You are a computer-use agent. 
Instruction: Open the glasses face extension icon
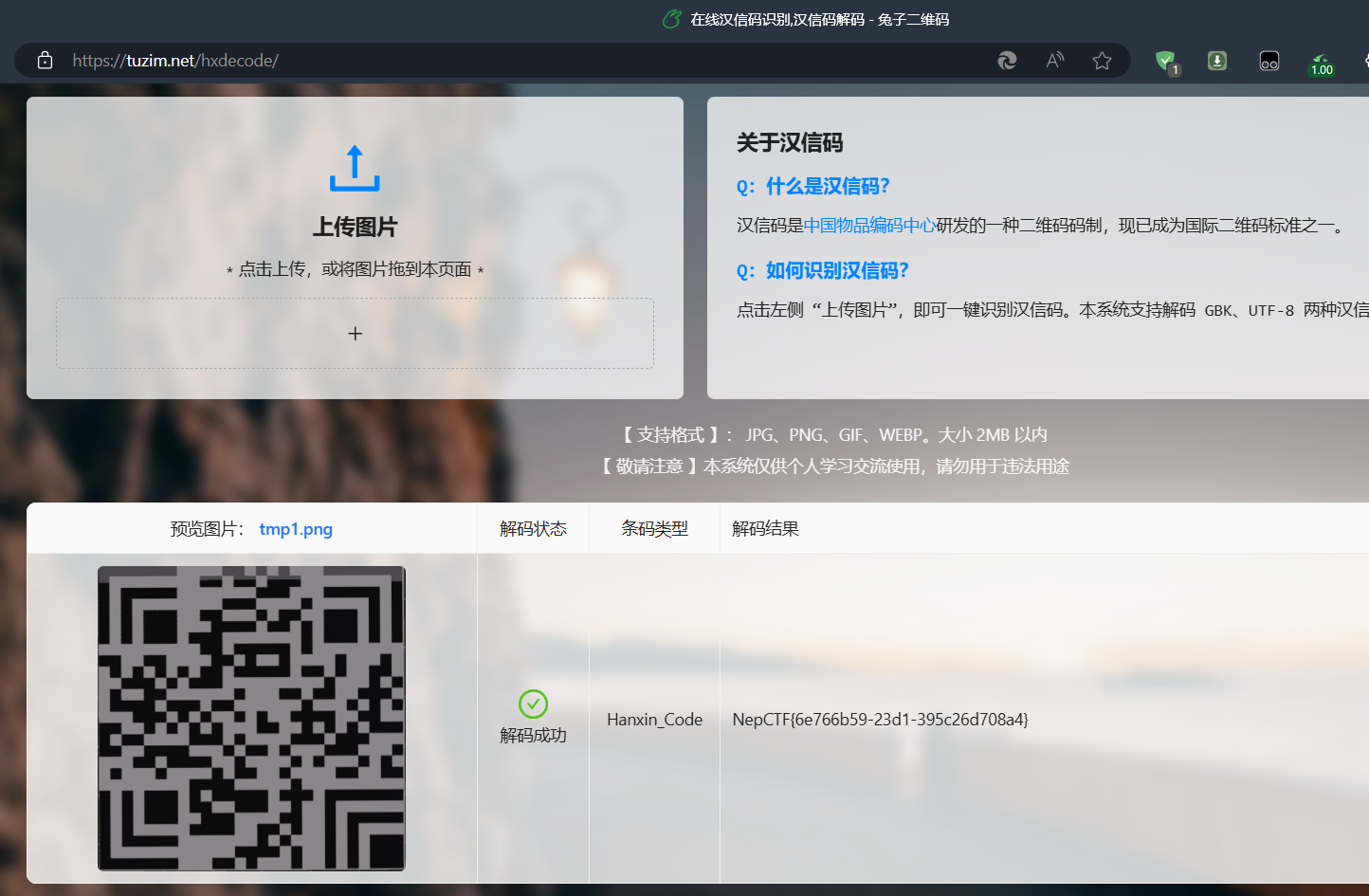[x=1269, y=61]
